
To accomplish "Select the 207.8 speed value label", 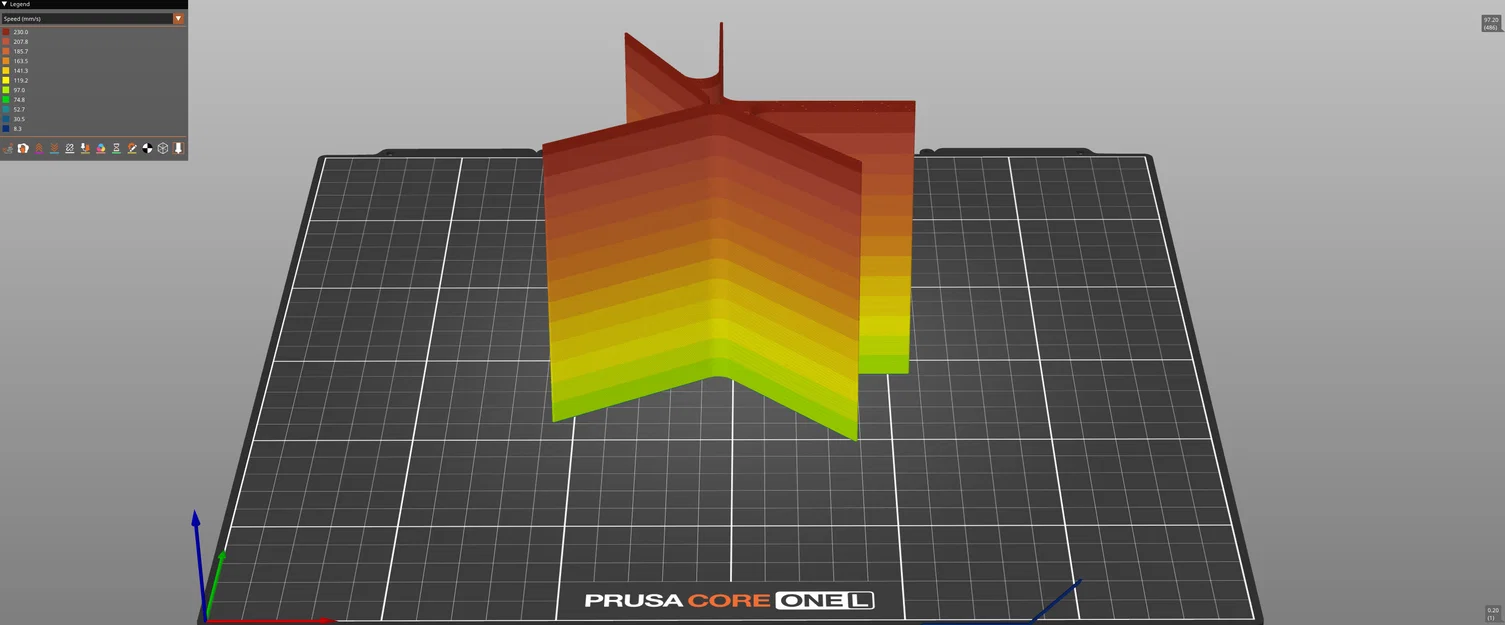I will pyautogui.click(x=21, y=42).
